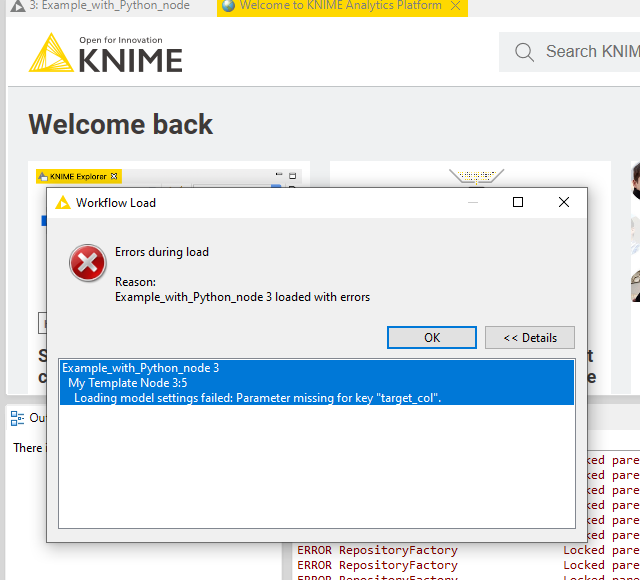Image resolution: width=640 pixels, height=580 pixels.
Task: Switch to the Example_with_Python_node editor tab
Action: pos(101,6)
